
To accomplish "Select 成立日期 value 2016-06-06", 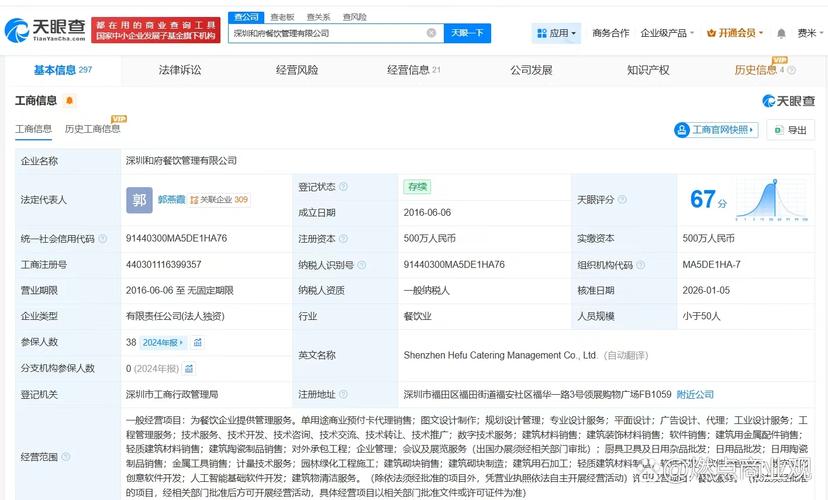I will 427,212.
